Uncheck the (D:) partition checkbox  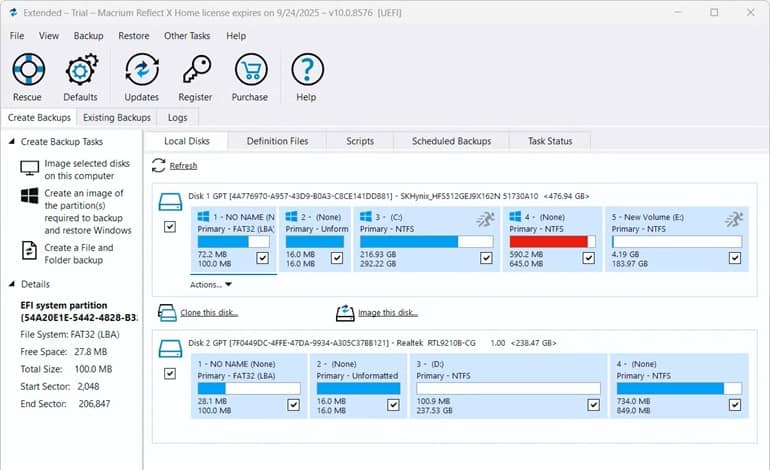[593, 405]
